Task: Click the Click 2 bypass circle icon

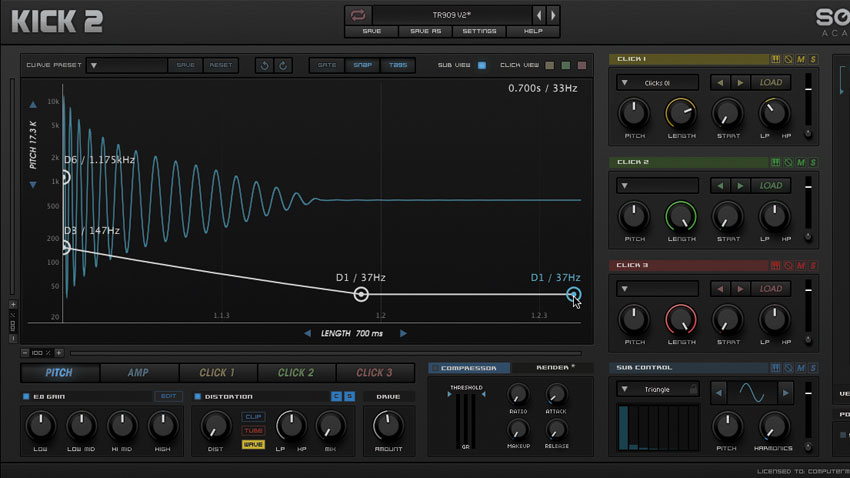Action: (788, 162)
